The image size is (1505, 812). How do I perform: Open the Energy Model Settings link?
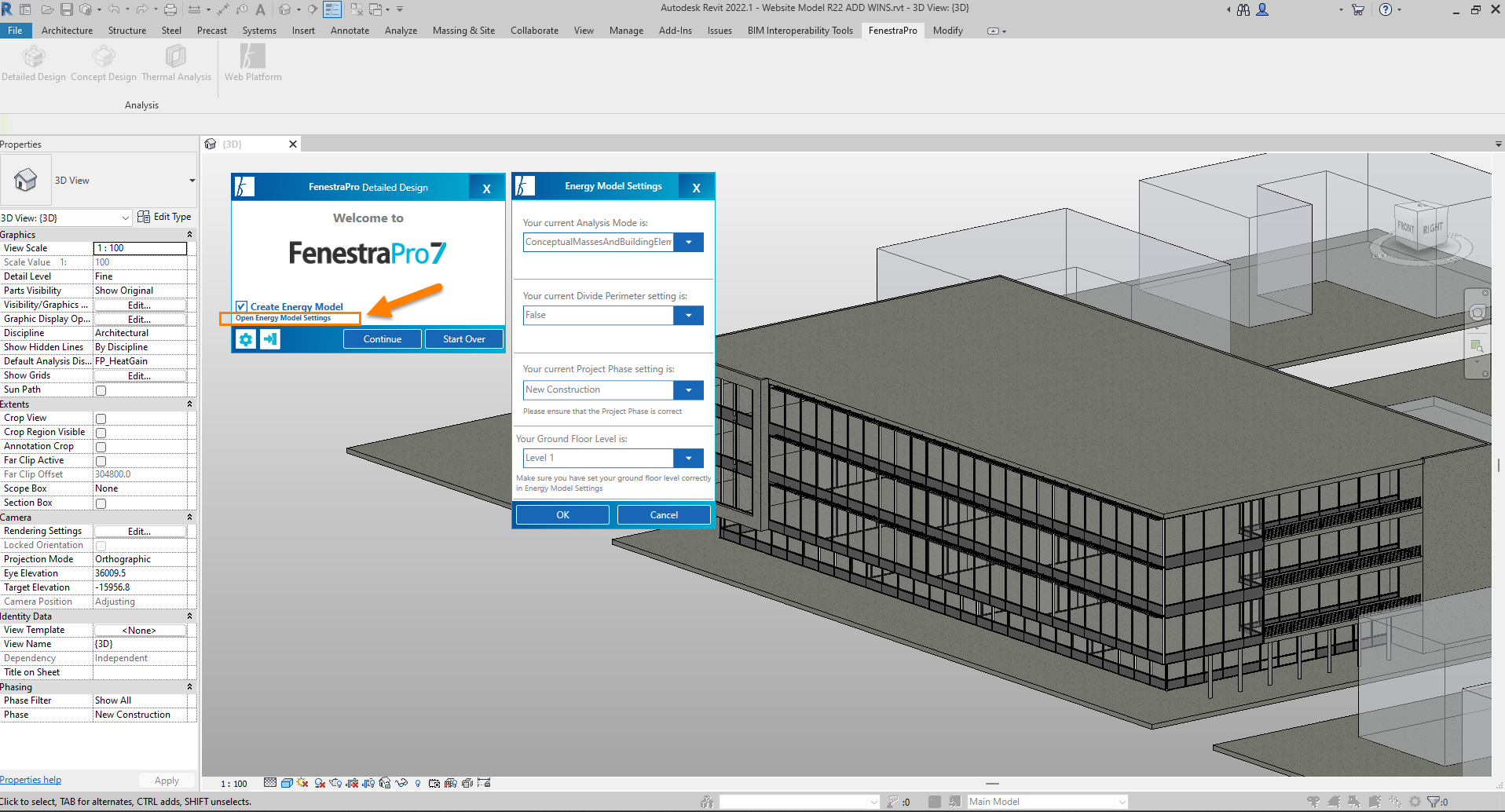(284, 318)
